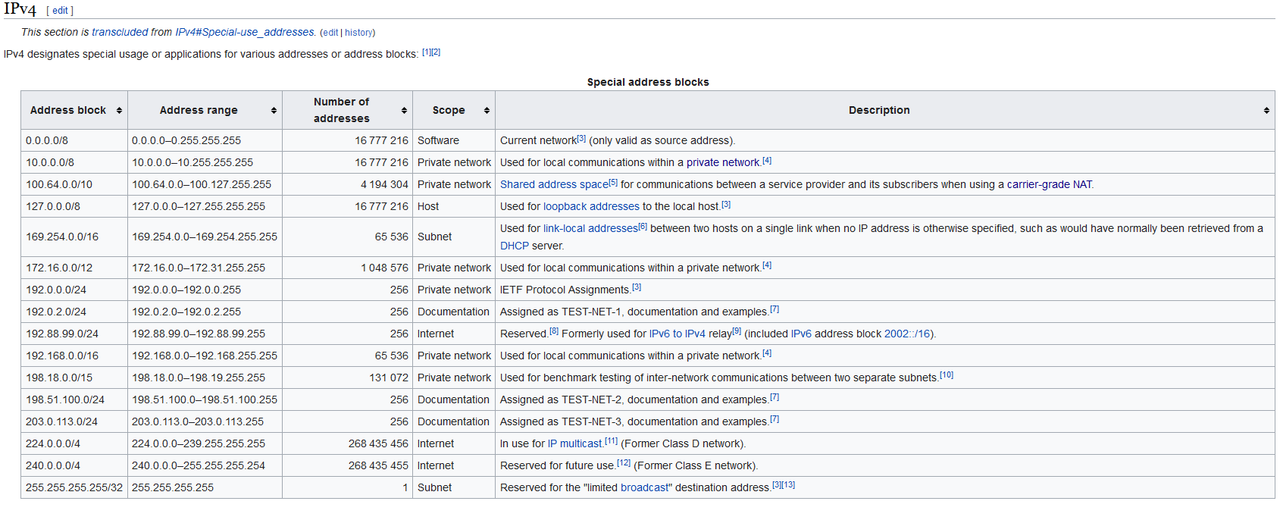The height and width of the screenshot is (511, 1280).
Task: Open the transcluded link in the note
Action: (118, 32)
